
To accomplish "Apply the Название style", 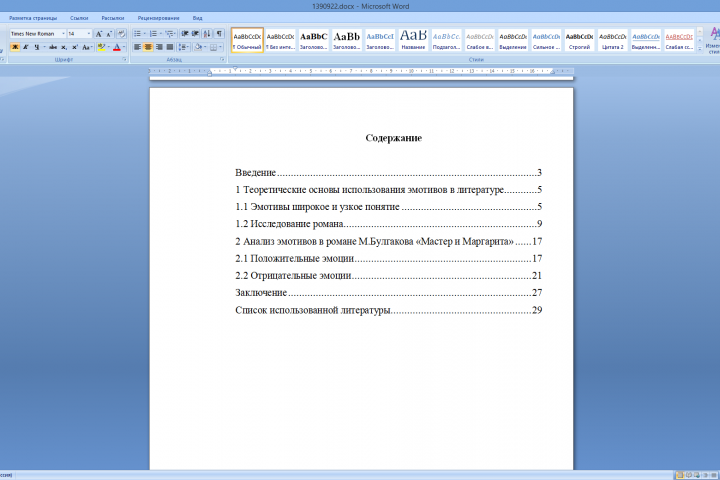I will [x=413, y=40].
